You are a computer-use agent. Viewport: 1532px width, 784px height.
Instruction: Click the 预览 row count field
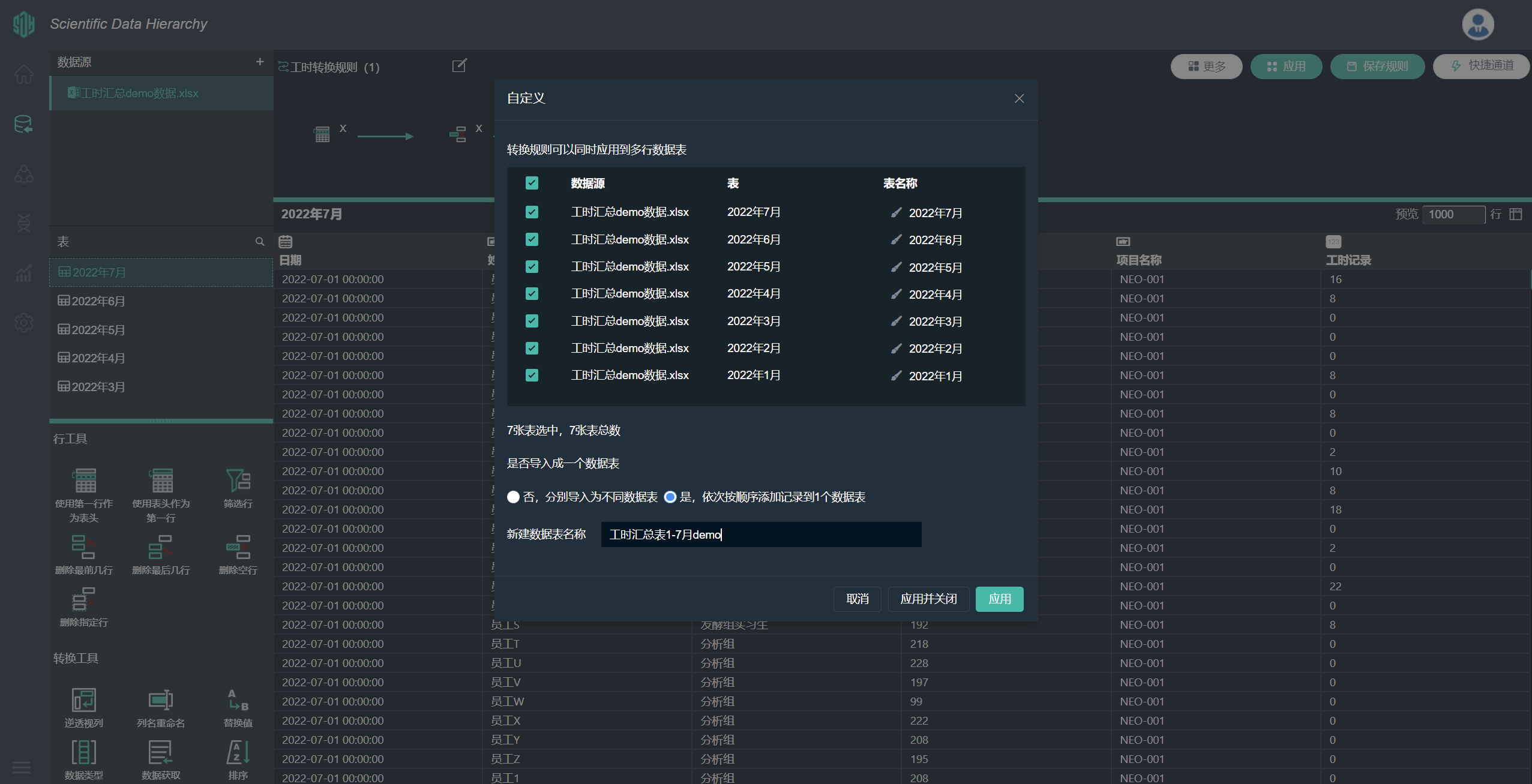pyautogui.click(x=1453, y=214)
